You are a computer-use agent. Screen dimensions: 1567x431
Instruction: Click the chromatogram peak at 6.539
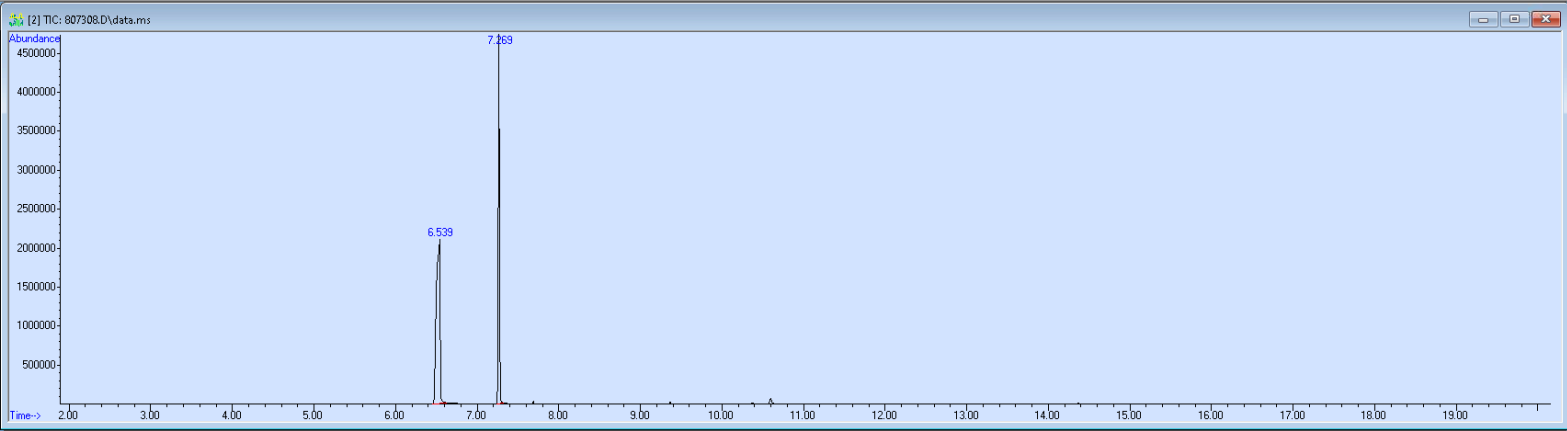438,322
